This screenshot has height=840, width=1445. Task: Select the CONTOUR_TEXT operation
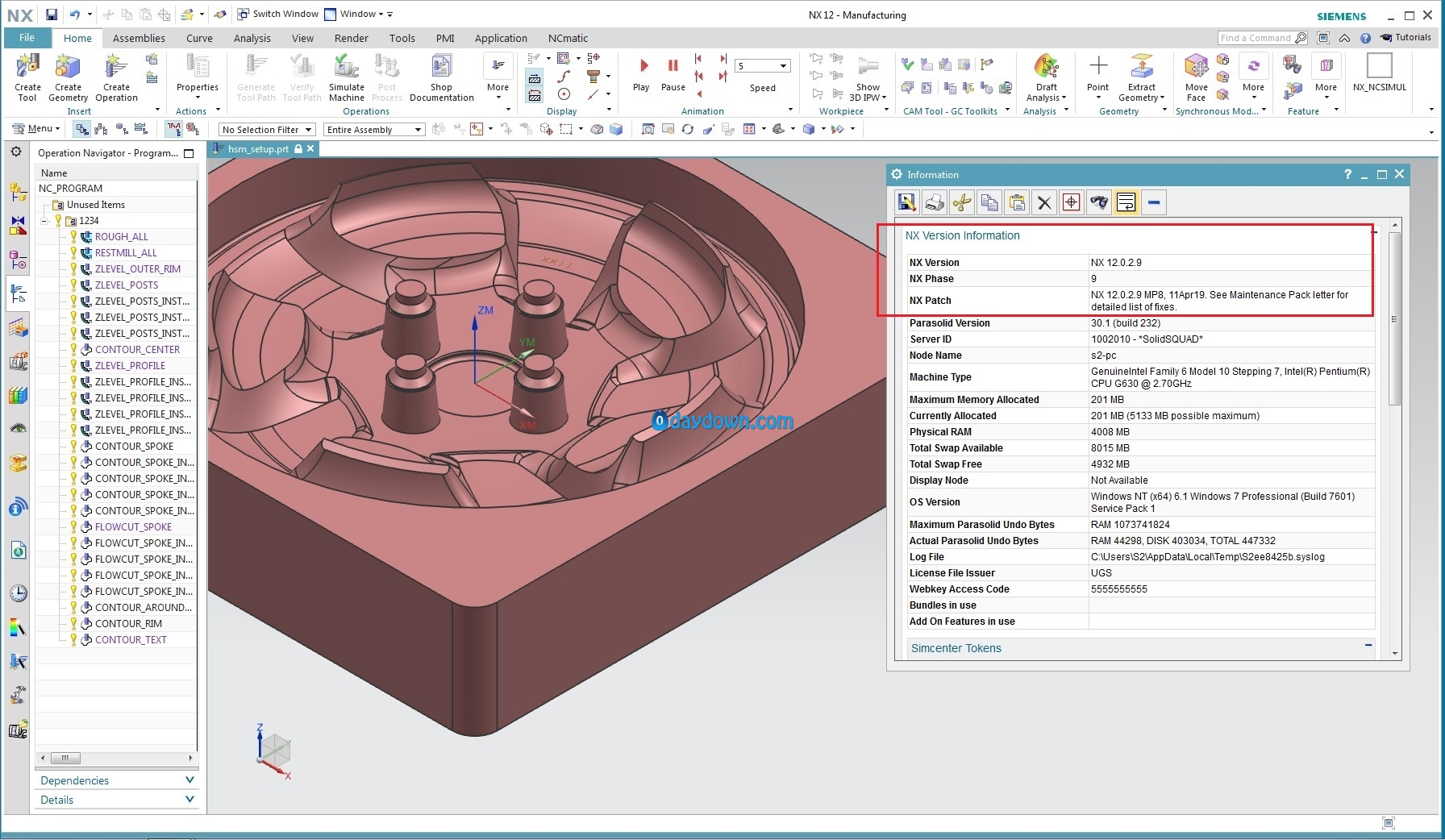[x=131, y=640]
